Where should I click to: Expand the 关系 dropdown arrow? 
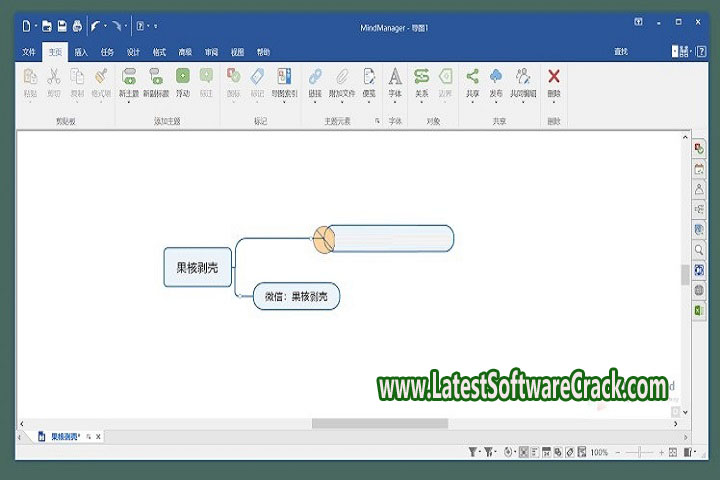[422, 102]
